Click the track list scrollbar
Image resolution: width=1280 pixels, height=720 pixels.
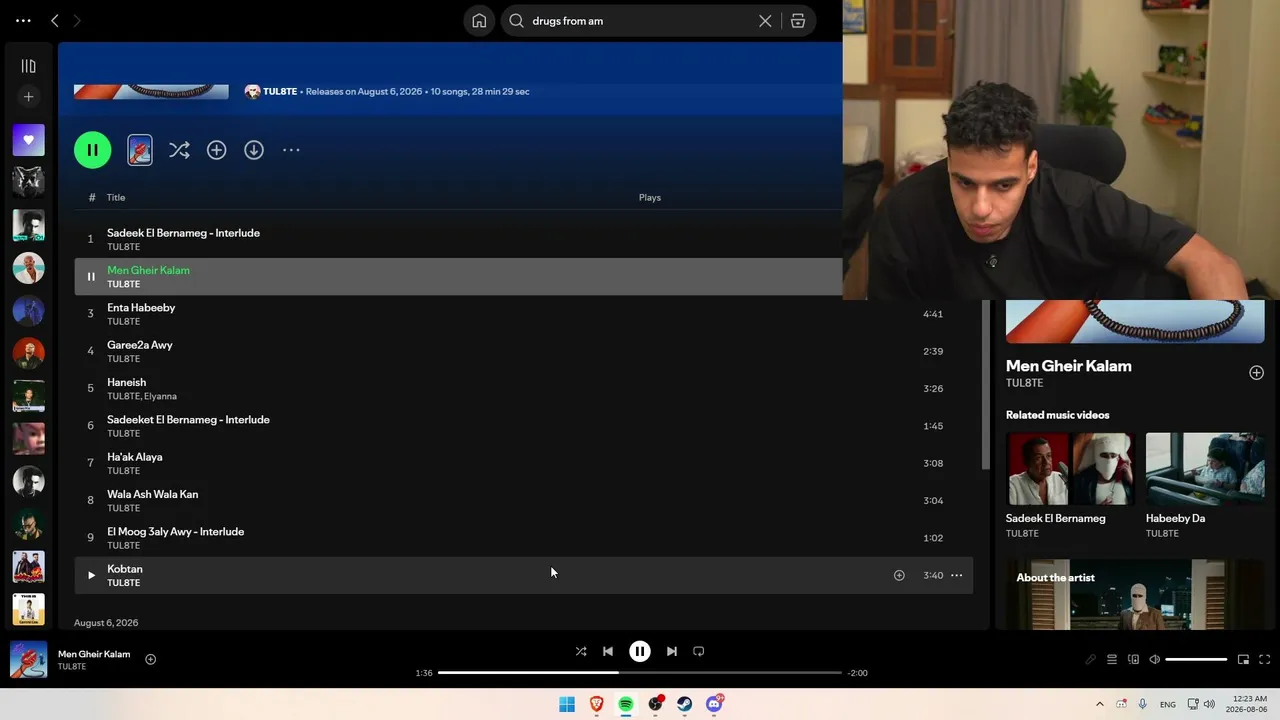pyautogui.click(x=986, y=385)
